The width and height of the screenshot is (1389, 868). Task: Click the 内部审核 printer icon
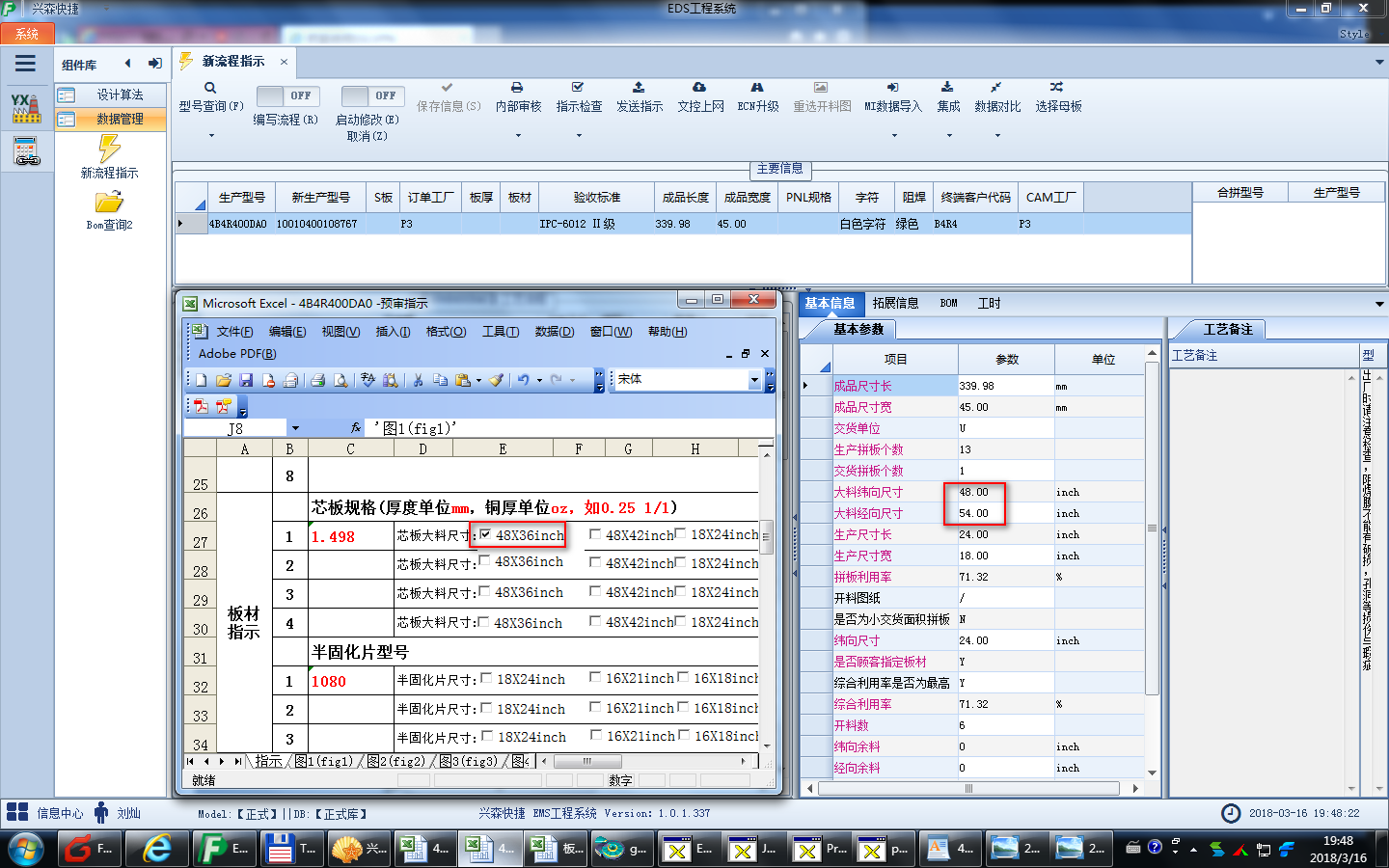(517, 87)
